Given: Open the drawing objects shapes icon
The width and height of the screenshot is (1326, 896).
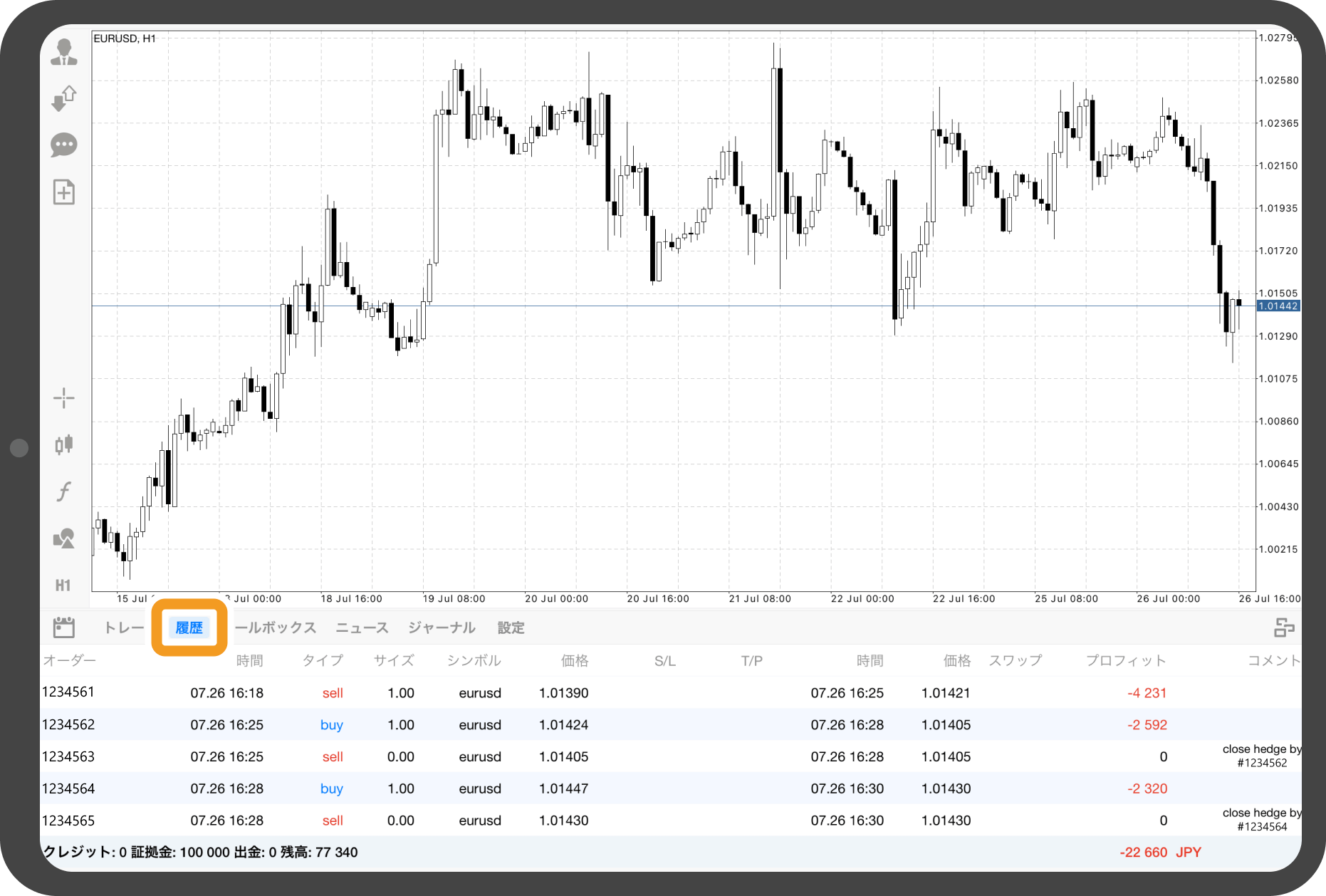Looking at the screenshot, I should click(x=64, y=538).
